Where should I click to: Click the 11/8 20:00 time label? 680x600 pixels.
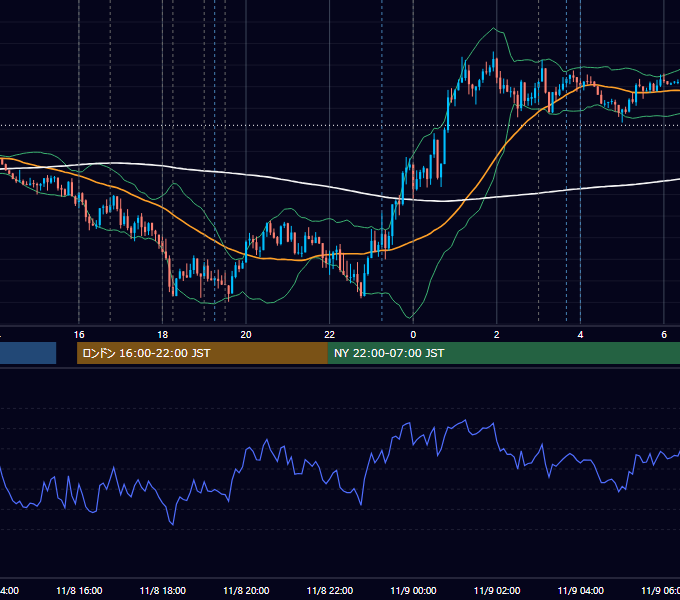click(x=246, y=590)
